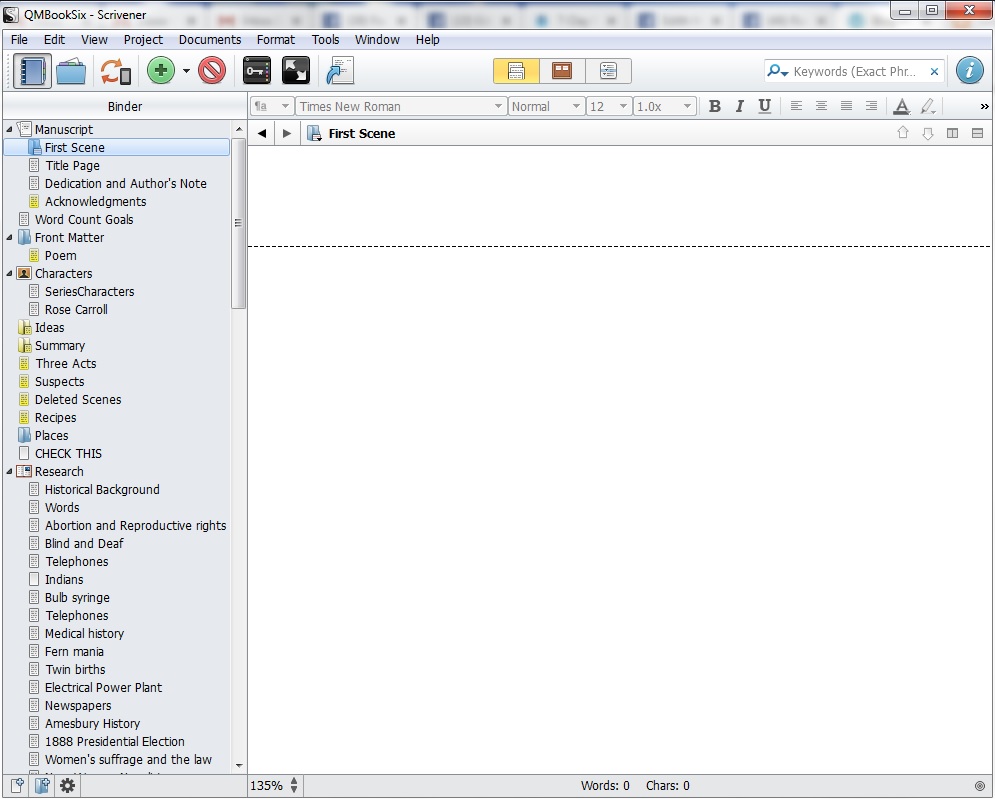The image size is (995, 799).
Task: Open the font size 12 dropdown
Action: (x=609, y=106)
